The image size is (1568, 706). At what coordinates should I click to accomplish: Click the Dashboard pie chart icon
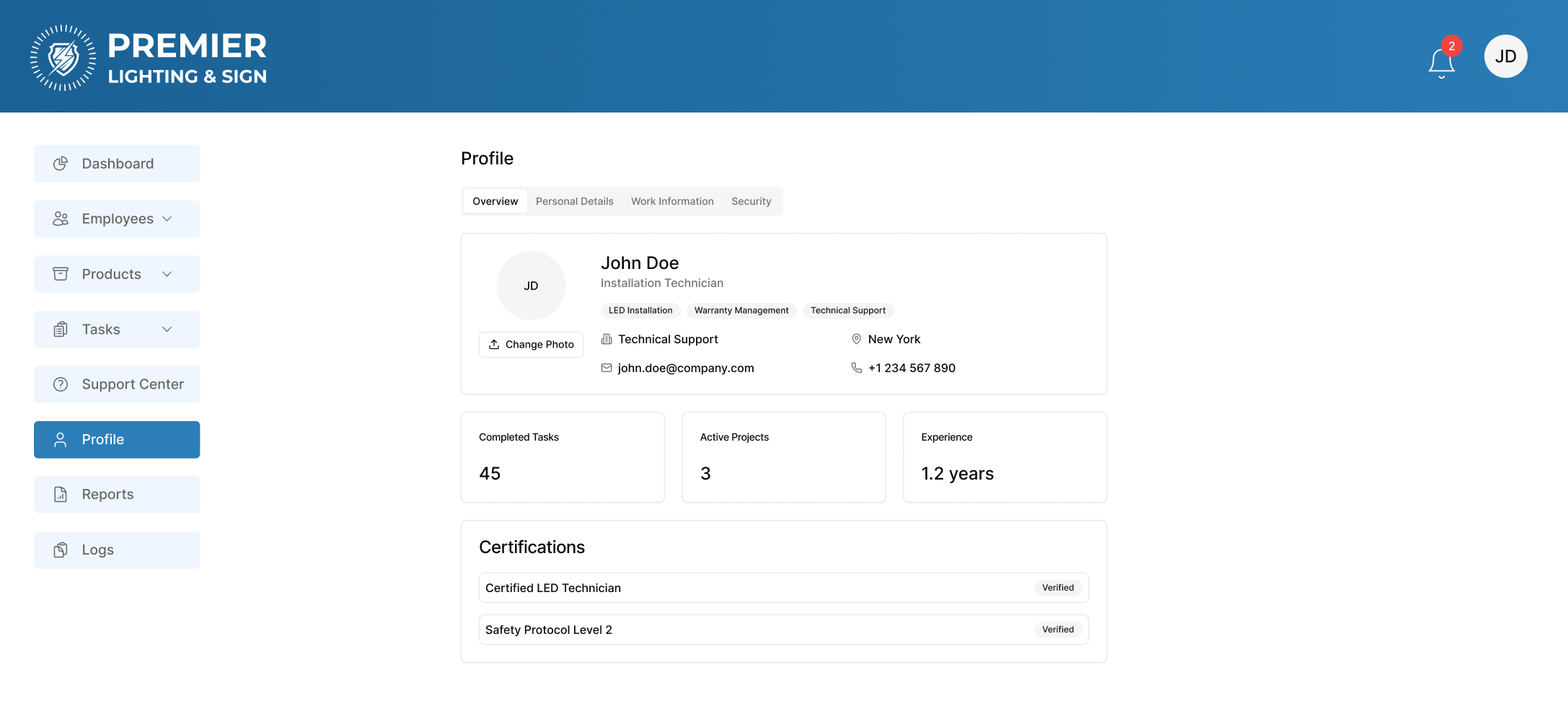click(x=61, y=164)
